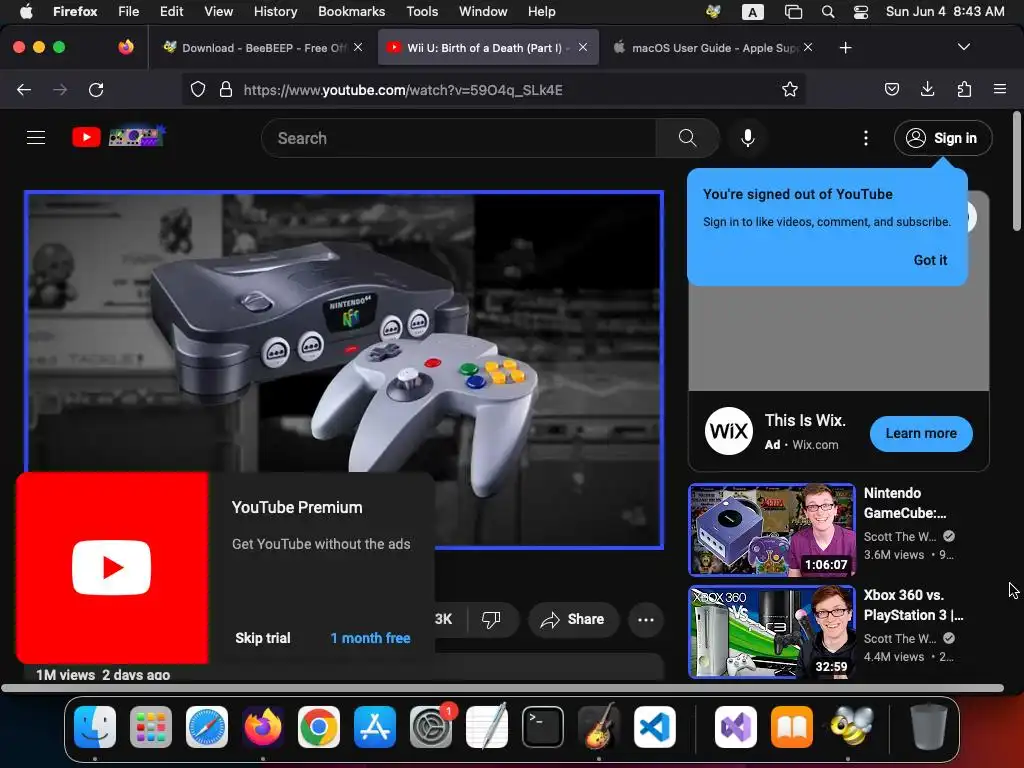Open Spotlight search in menu bar

coord(827,12)
